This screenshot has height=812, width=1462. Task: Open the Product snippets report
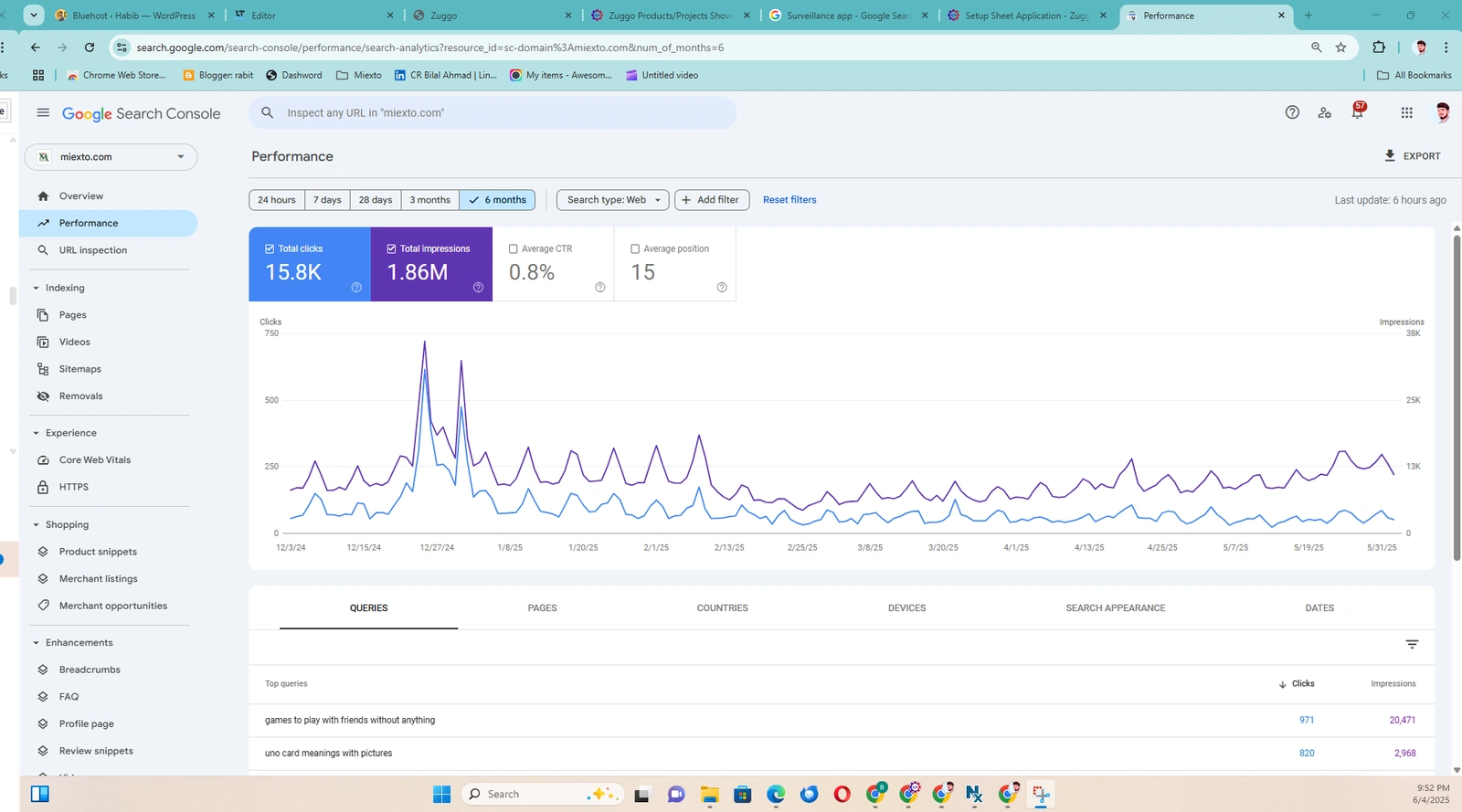pos(109,552)
